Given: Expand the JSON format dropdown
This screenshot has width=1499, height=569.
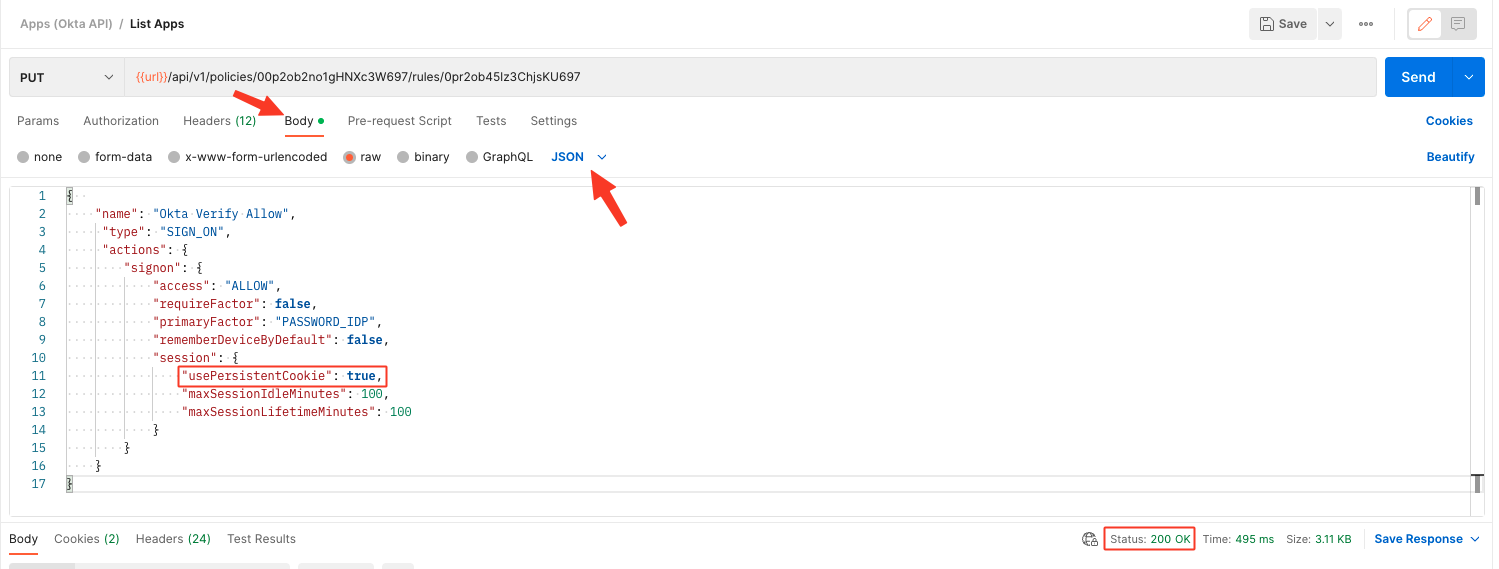Looking at the screenshot, I should pyautogui.click(x=602, y=157).
